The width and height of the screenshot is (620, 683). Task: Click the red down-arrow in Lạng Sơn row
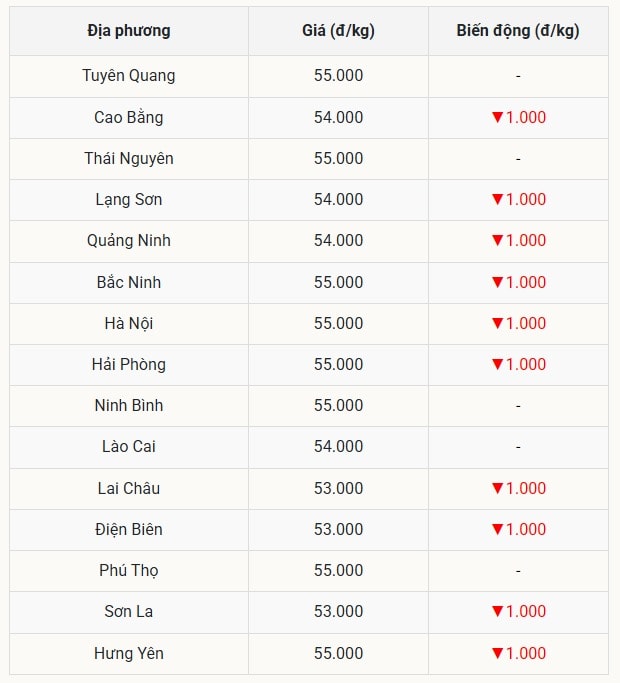pyautogui.click(x=498, y=199)
